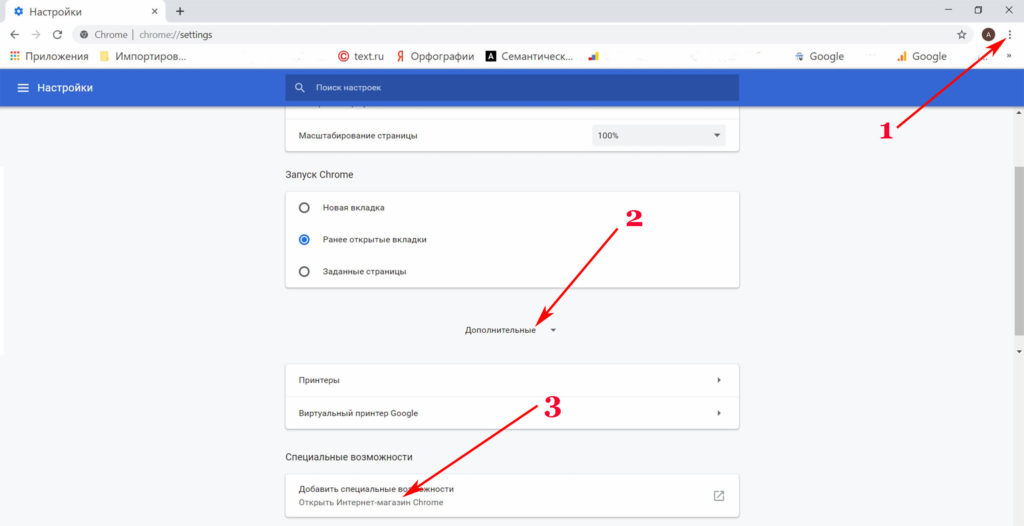1024x526 pixels.
Task: Select the Новая вкладка radio option
Action: click(304, 208)
